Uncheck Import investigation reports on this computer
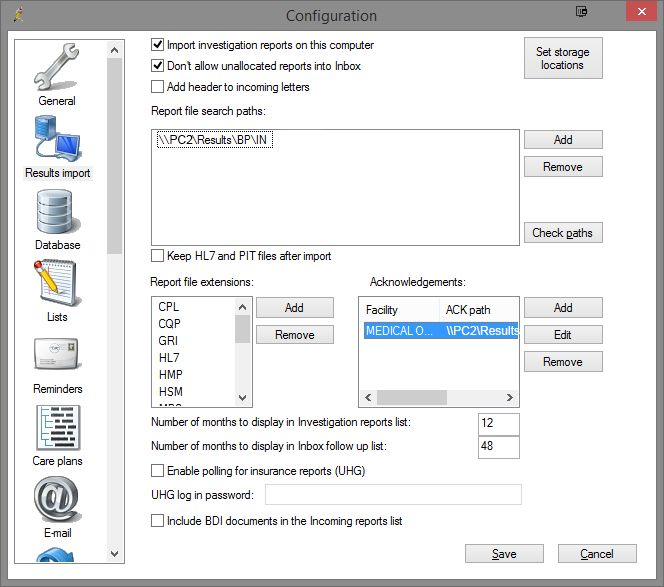The width and height of the screenshot is (664, 587). point(158,45)
